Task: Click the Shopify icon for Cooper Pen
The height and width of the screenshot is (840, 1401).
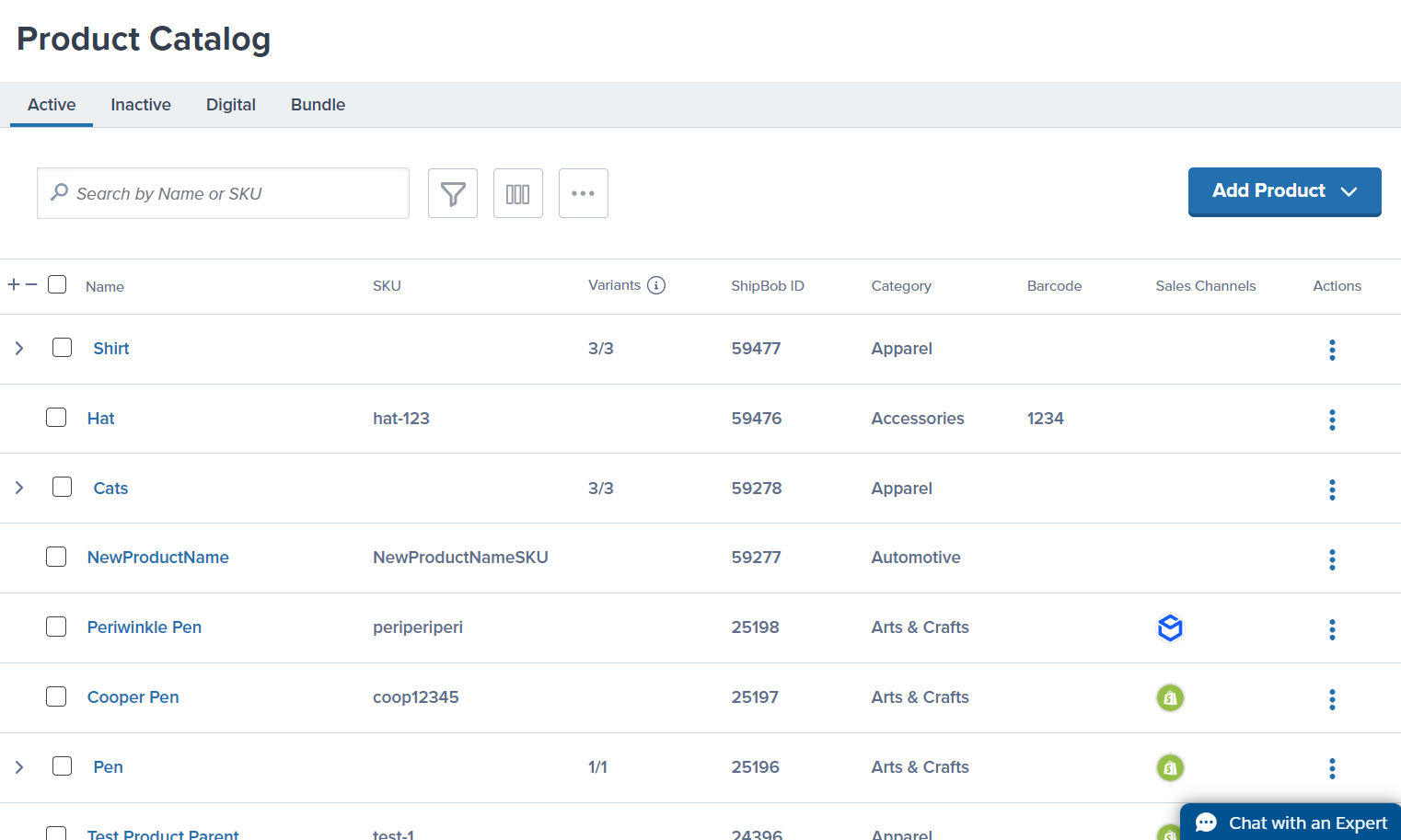Action: click(1169, 697)
